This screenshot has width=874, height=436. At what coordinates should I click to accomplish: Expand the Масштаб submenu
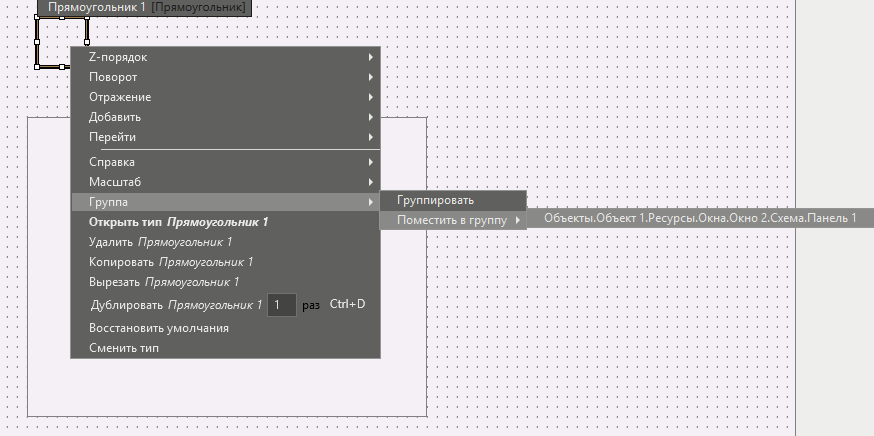(x=115, y=182)
